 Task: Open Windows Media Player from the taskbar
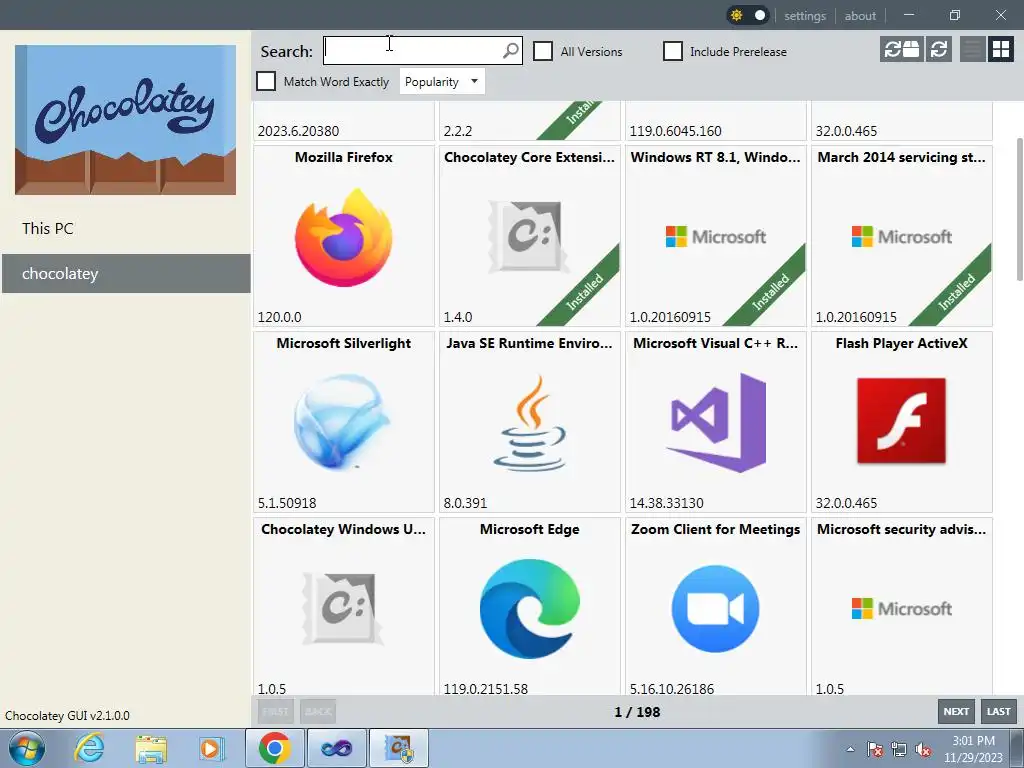211,748
